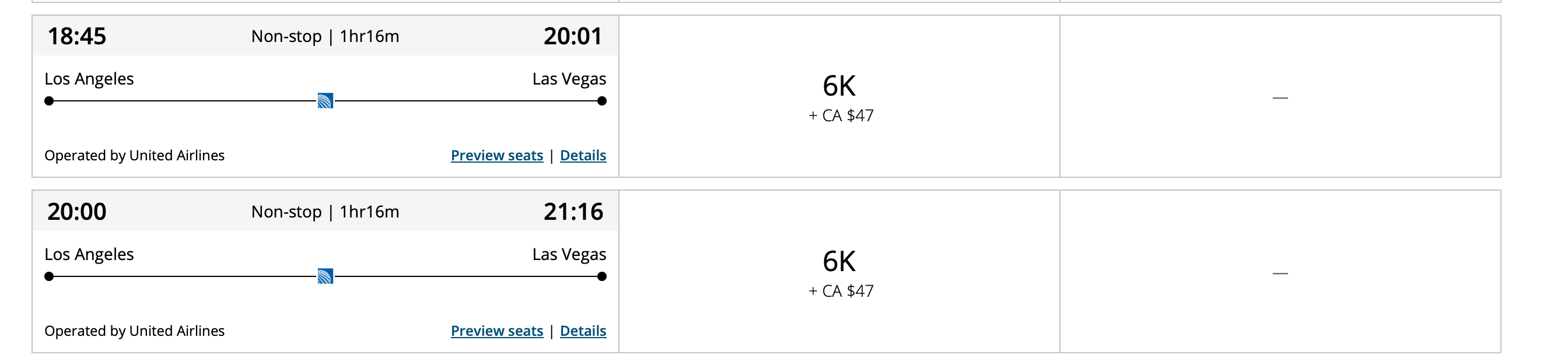Click Non-stop duration text of 18:45 flight
The width and height of the screenshot is (1568, 358).
(x=325, y=37)
